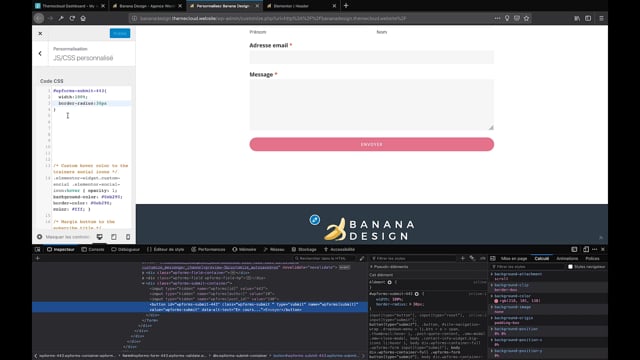
Task: Expand background-origin computed property
Action: [492, 318]
